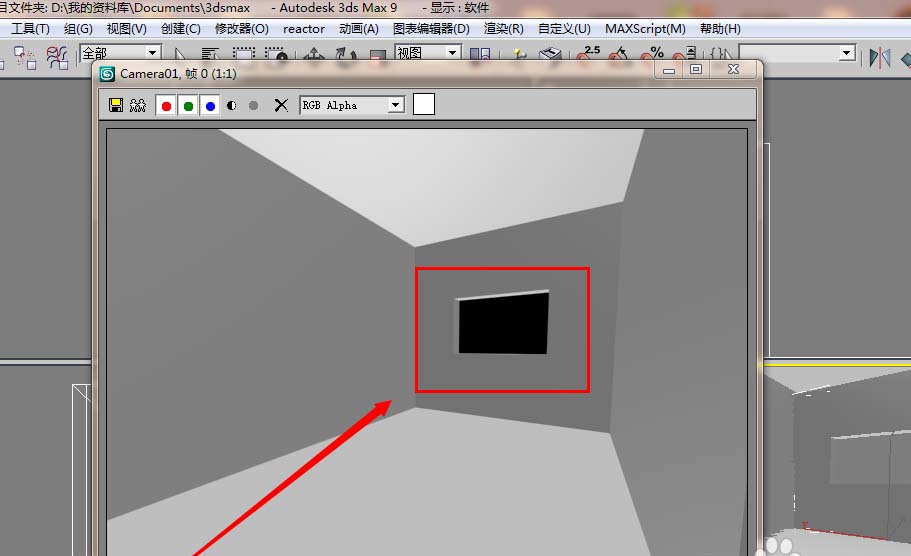This screenshot has height=556, width=911.
Task: Open the 动画(A) menu
Action: click(x=359, y=28)
